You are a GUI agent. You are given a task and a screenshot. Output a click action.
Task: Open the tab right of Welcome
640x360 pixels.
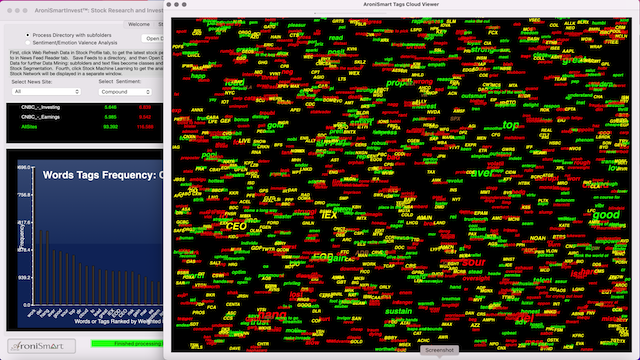pyautogui.click(x=160, y=24)
